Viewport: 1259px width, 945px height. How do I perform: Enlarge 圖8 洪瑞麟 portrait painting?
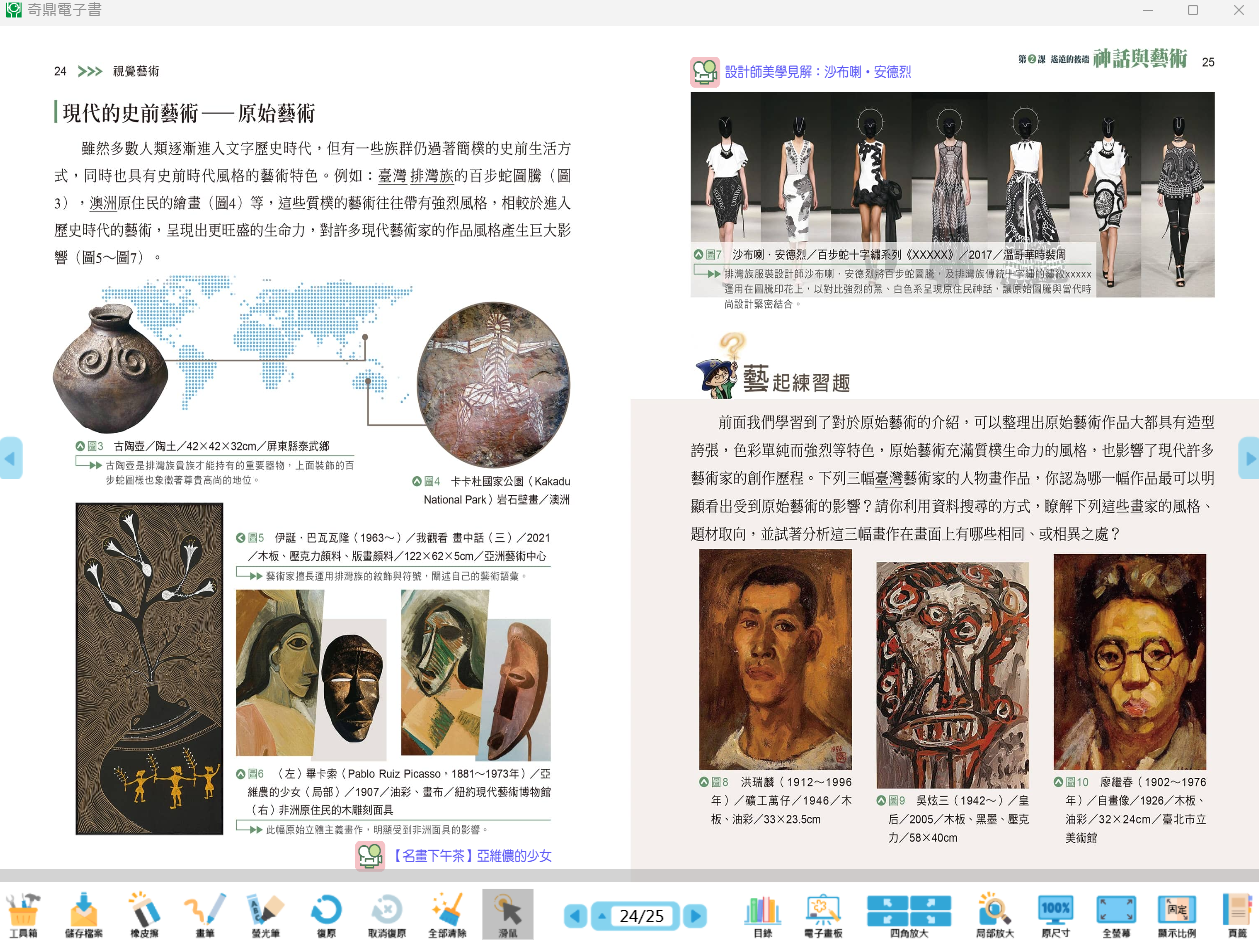coord(775,659)
